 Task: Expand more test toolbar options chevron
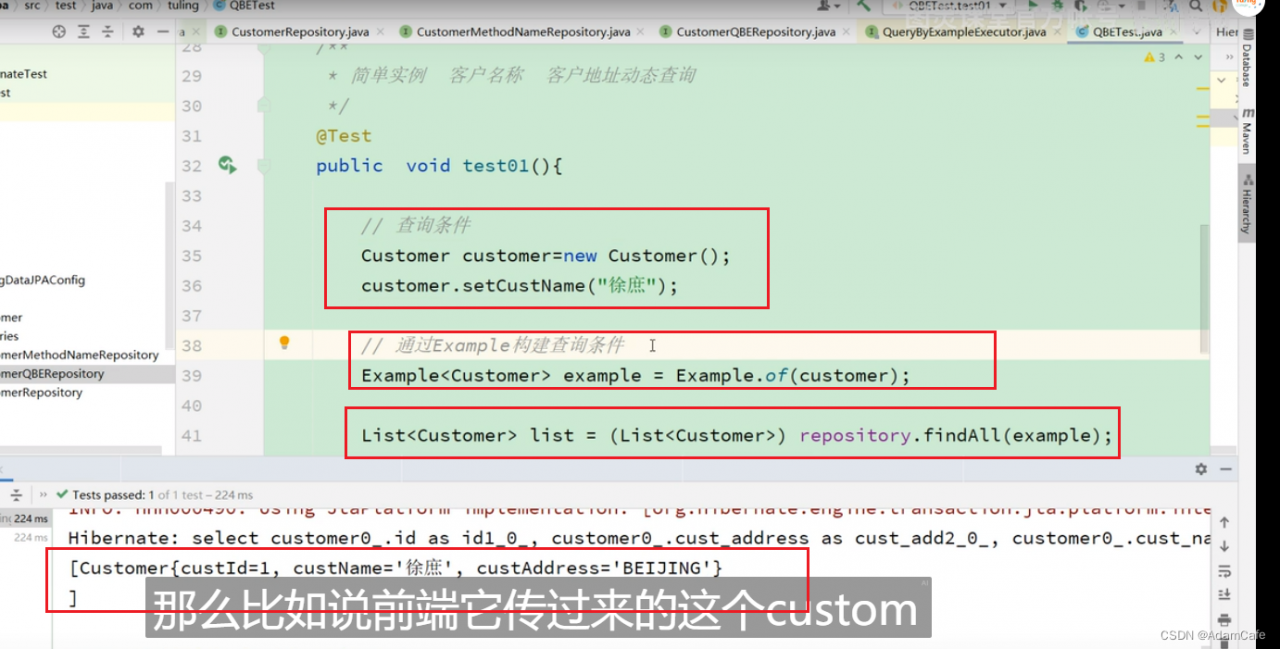point(41,494)
